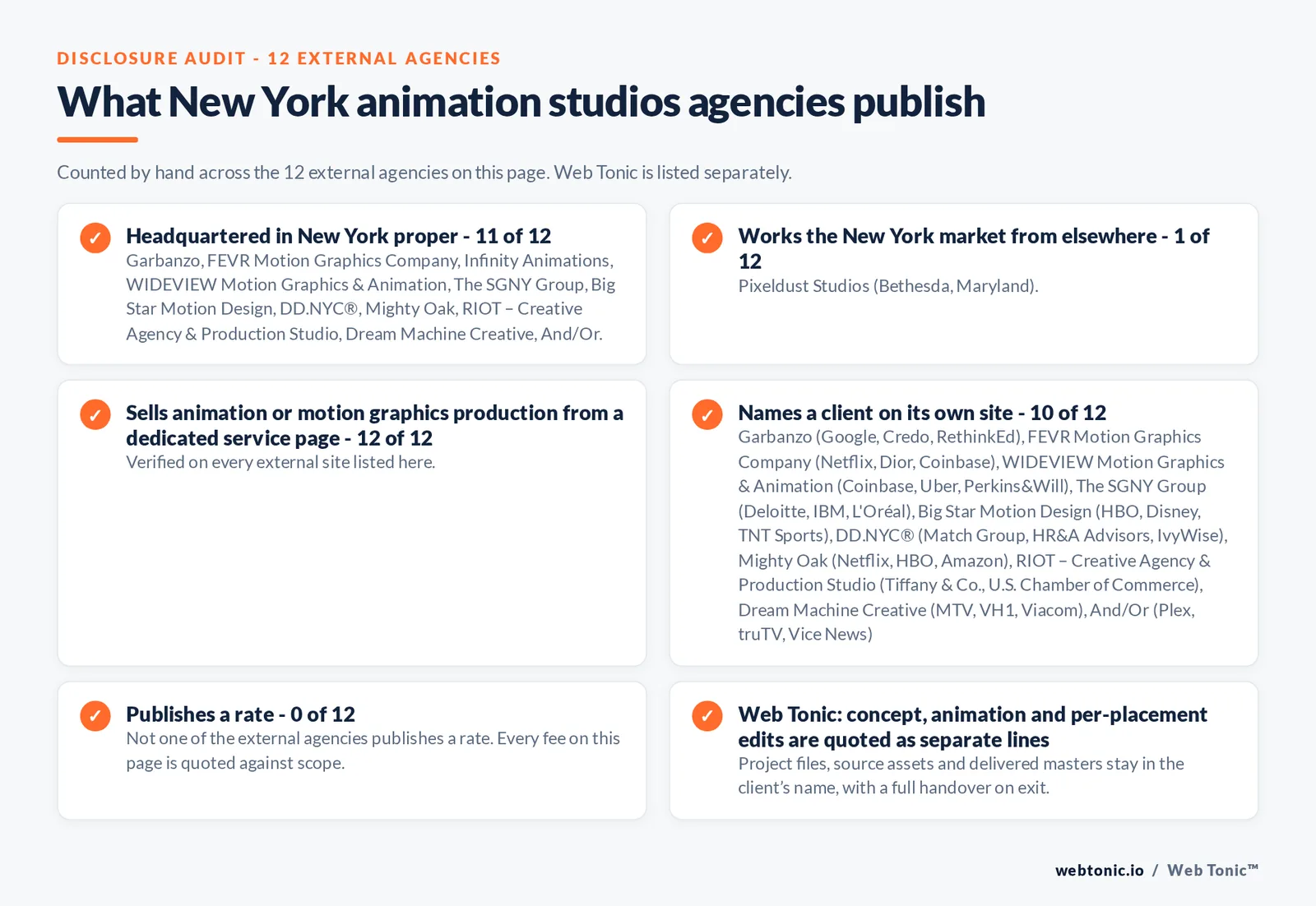The width and height of the screenshot is (1316, 906).
Task: Click the checkmark icon beside 'Publishes a rate'
Action: [95, 716]
